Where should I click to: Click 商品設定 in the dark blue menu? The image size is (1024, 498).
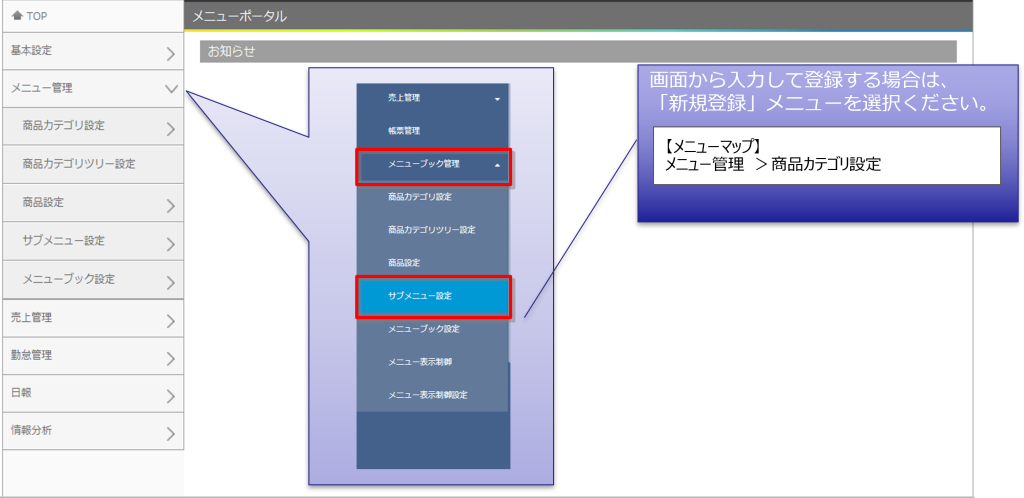[404, 262]
